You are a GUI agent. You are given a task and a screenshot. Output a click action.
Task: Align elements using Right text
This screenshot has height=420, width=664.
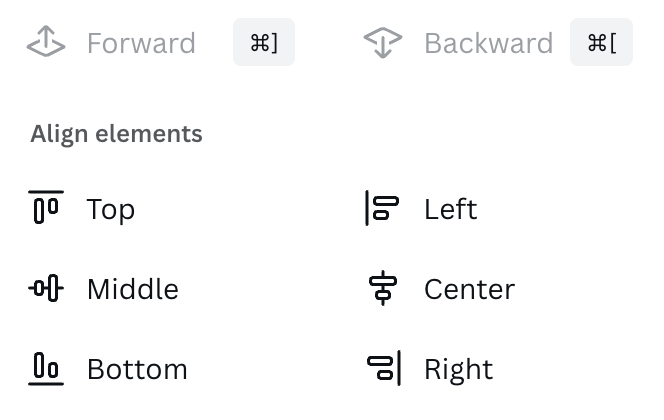click(458, 370)
